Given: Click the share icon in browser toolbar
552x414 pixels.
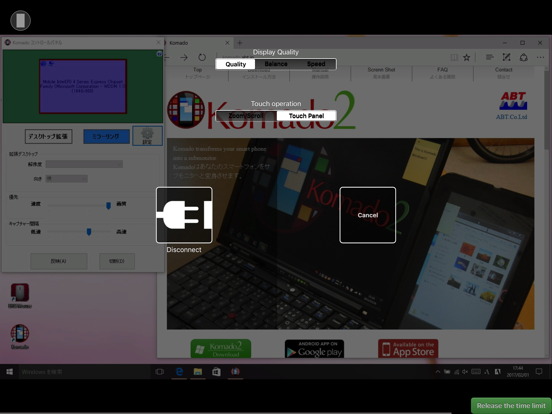Looking at the screenshot, I should click(x=523, y=57).
